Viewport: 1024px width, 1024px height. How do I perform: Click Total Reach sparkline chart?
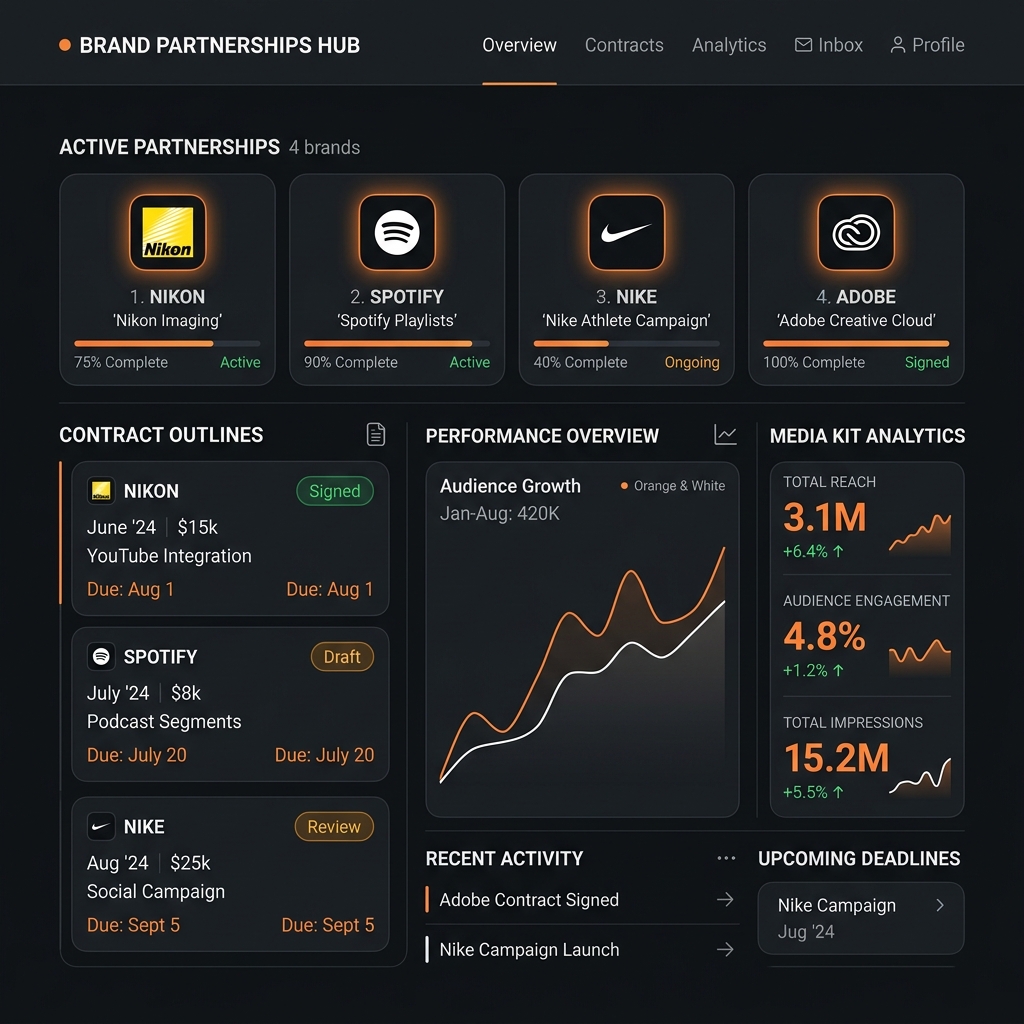tap(920, 534)
